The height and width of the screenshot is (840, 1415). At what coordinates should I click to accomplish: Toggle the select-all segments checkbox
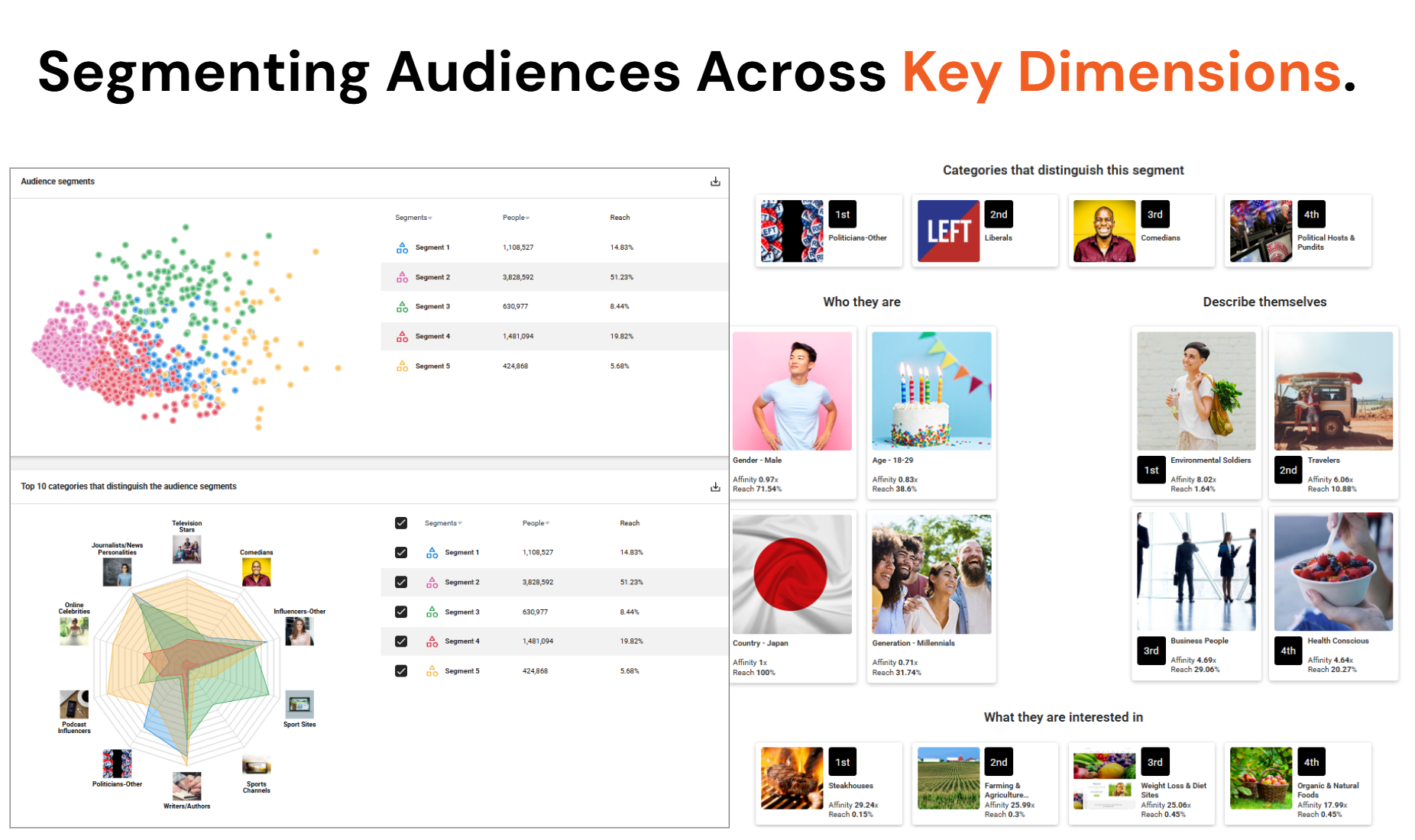(401, 523)
